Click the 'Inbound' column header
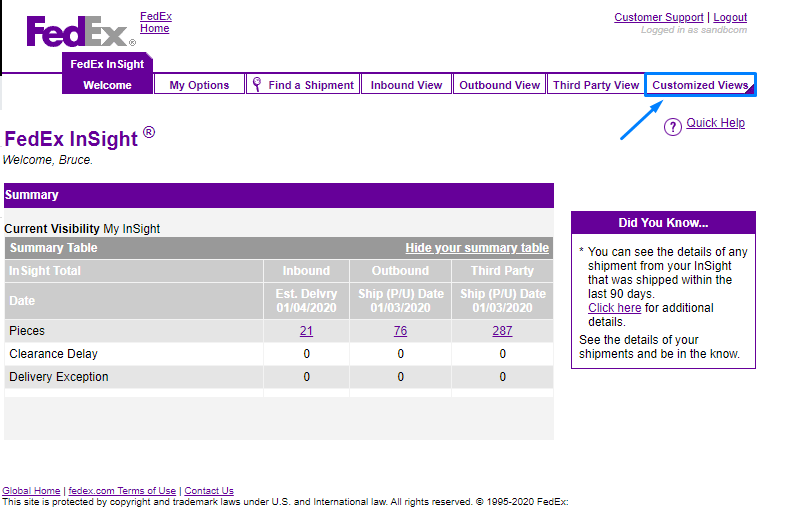Viewport: 797px width, 512px height. pos(306,271)
